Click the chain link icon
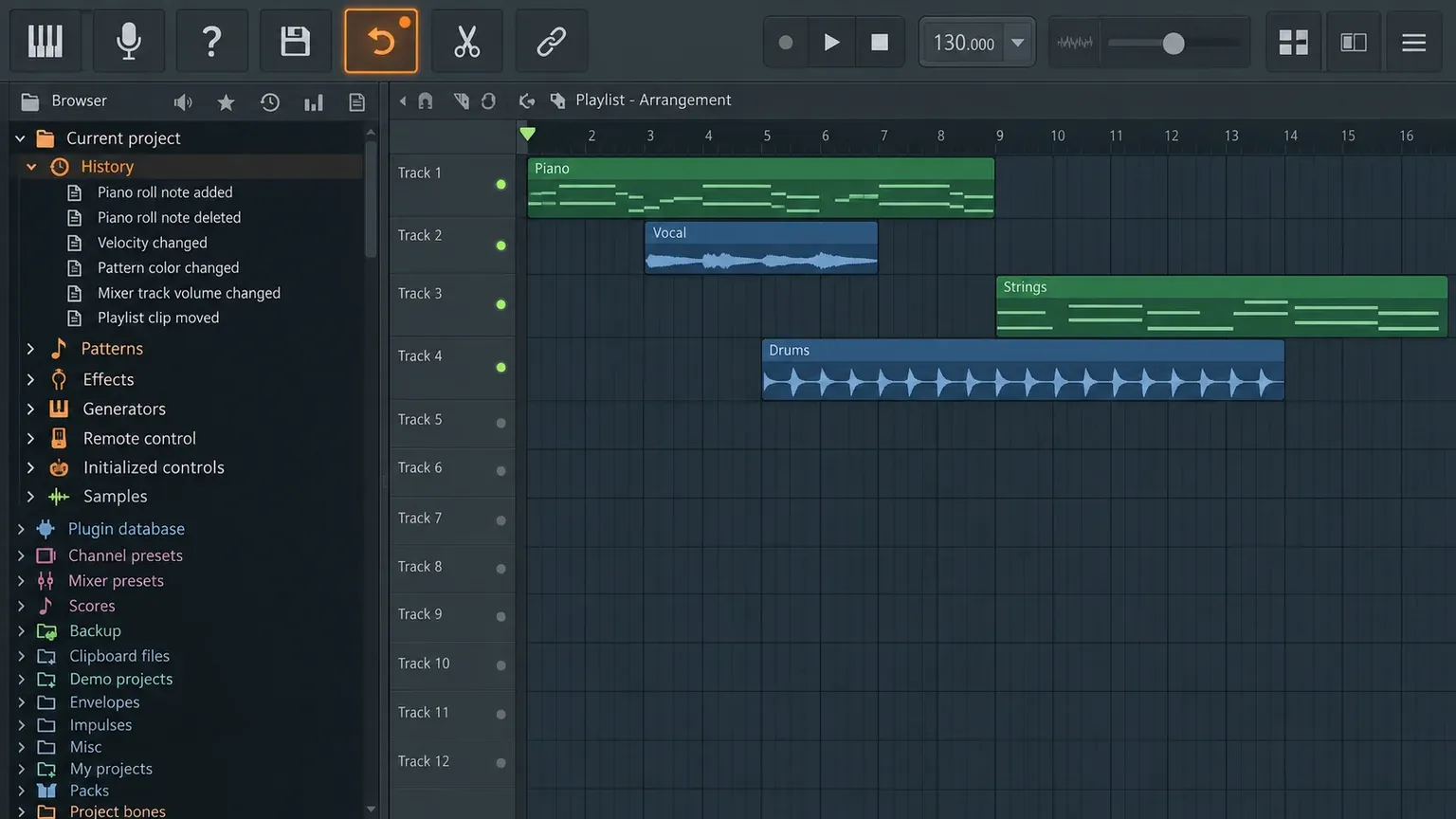 pos(551,42)
